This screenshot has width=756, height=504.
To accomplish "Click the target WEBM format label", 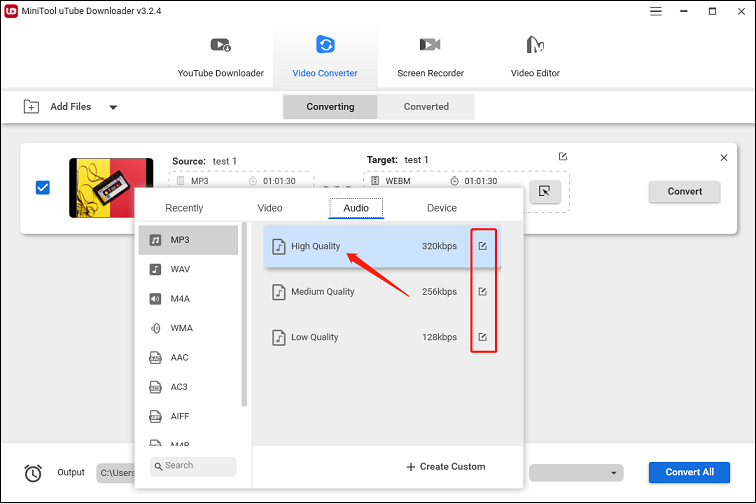I will pyautogui.click(x=398, y=181).
